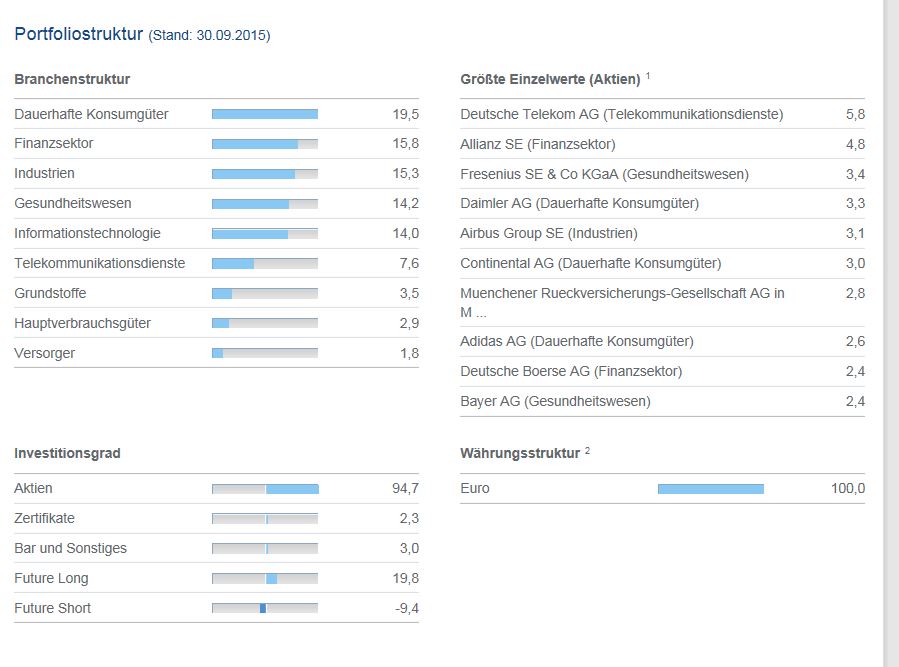Select the Allianz SE (Finanzsektor) row
The image size is (899, 667).
[538, 144]
